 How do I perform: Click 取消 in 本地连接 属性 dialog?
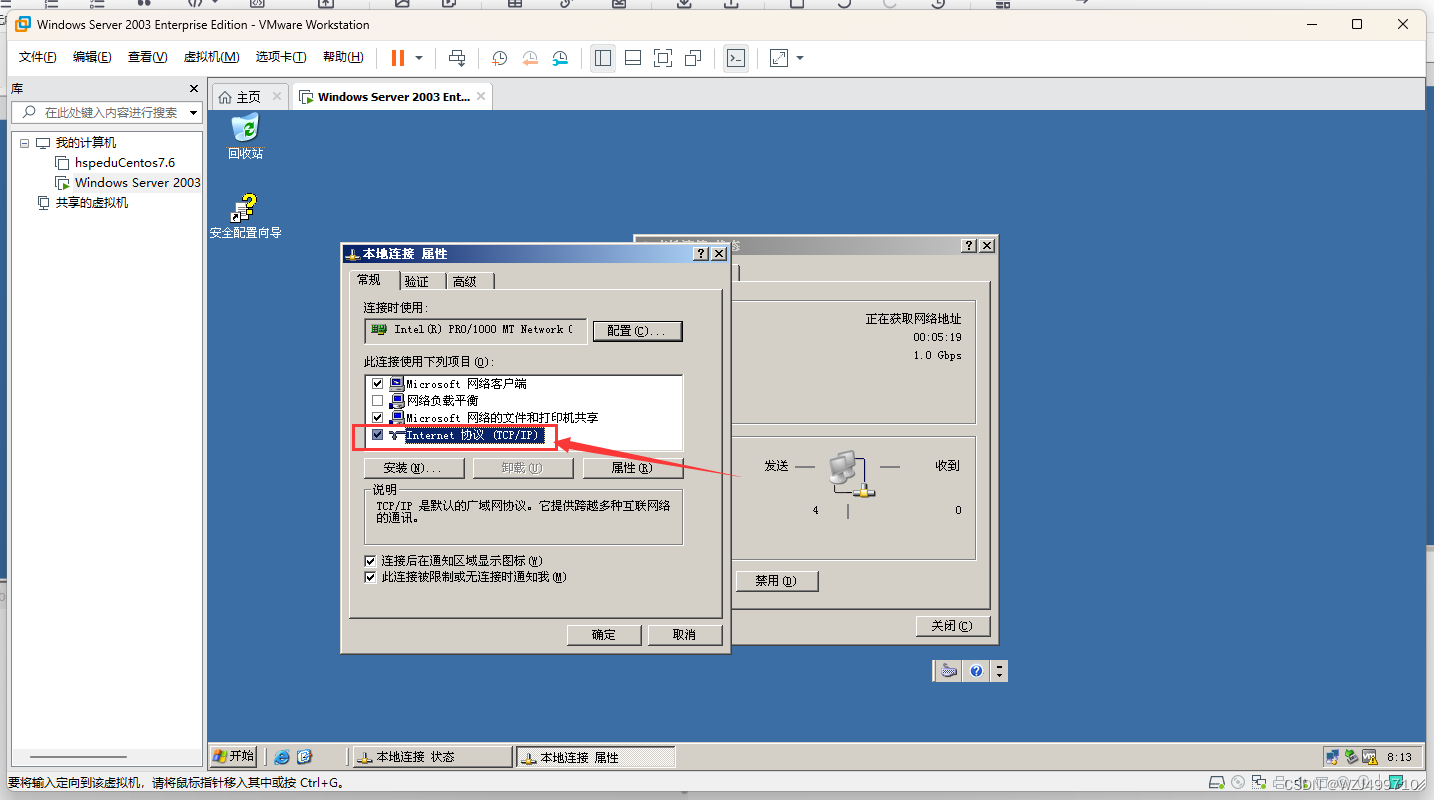coord(685,635)
